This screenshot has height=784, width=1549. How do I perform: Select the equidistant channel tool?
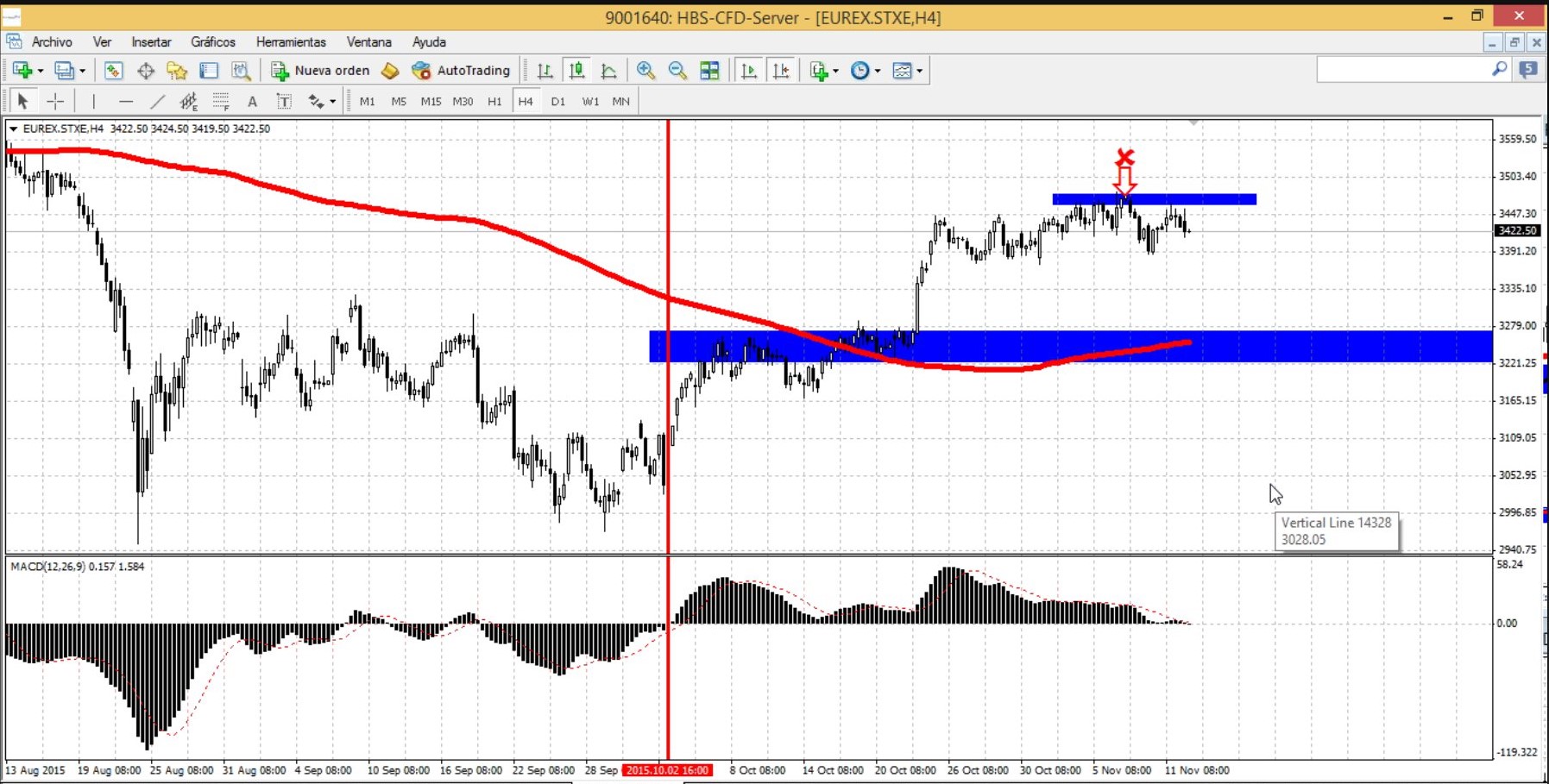(188, 102)
